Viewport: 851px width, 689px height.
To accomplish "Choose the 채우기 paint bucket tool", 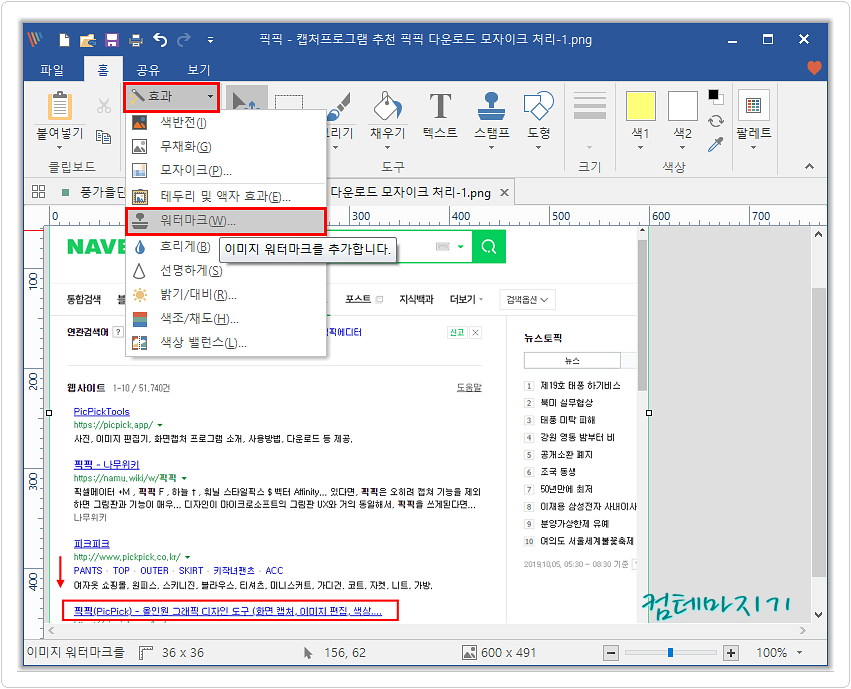I will click(x=388, y=105).
